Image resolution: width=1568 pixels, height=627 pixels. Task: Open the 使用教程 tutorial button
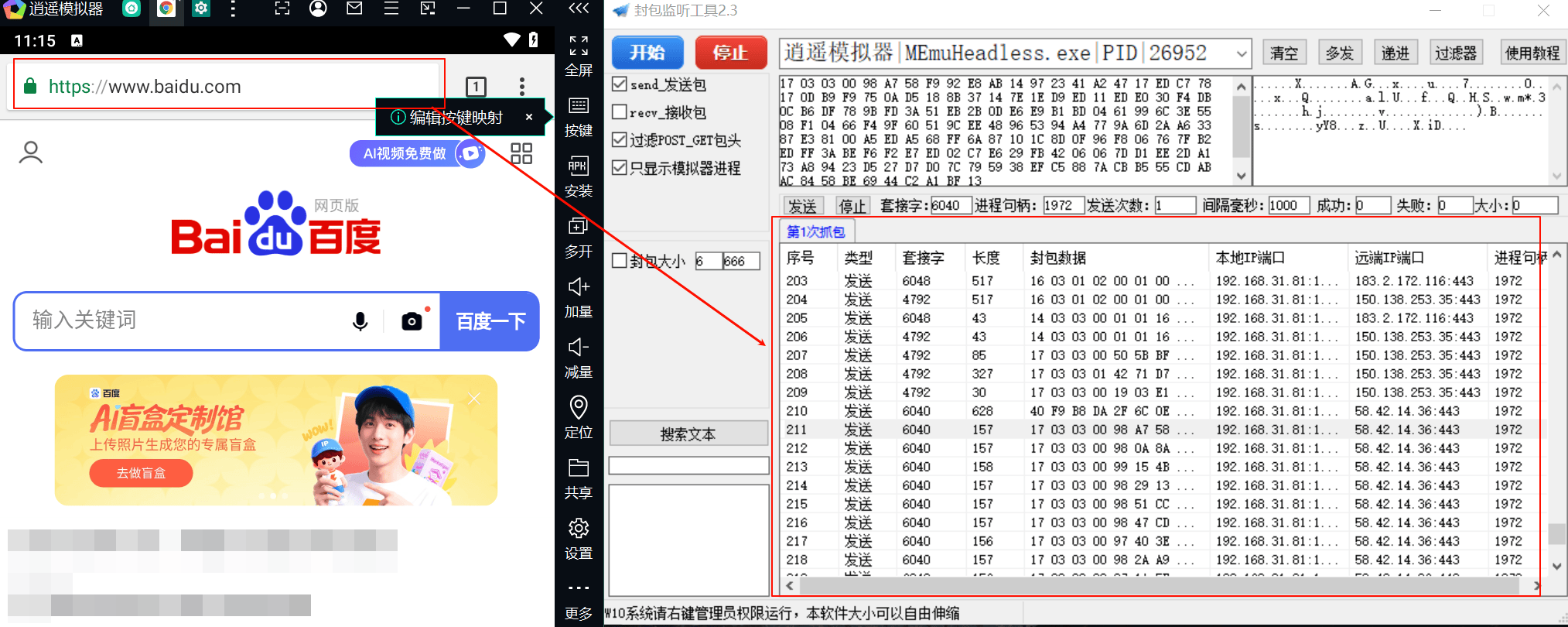coord(1532,53)
